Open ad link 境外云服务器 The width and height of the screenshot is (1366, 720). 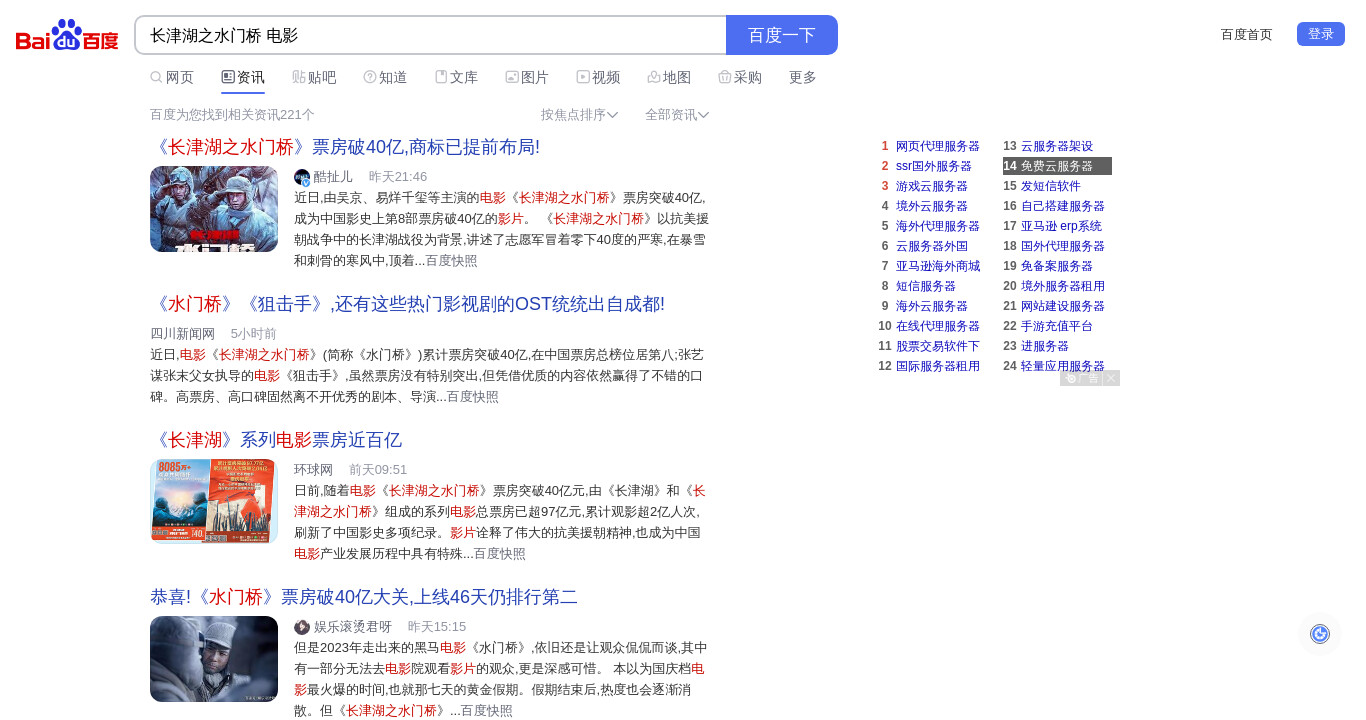pos(932,206)
